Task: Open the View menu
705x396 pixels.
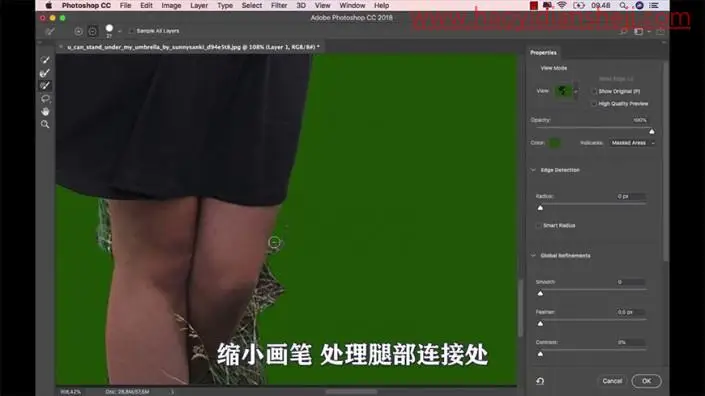Action: click(322, 5)
